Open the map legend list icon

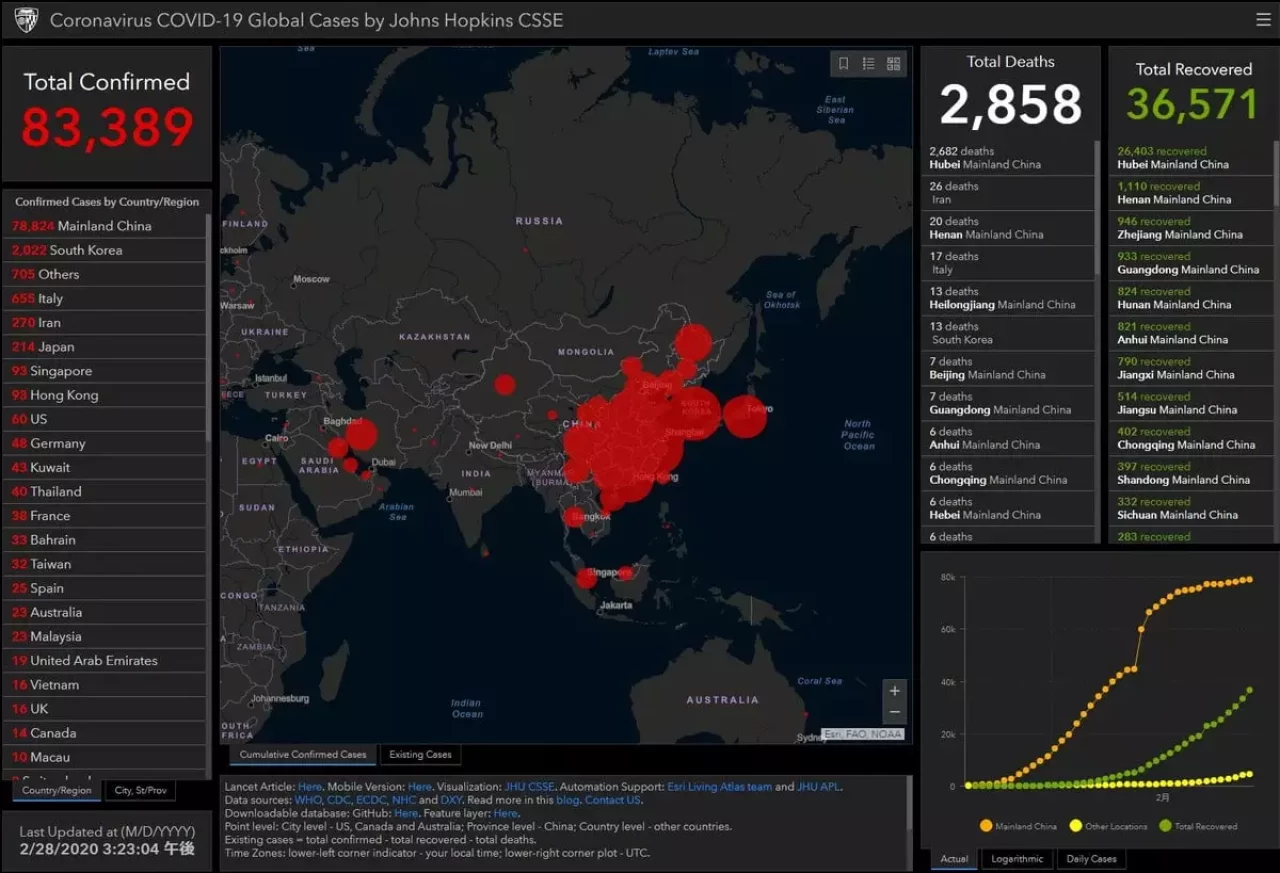point(868,64)
